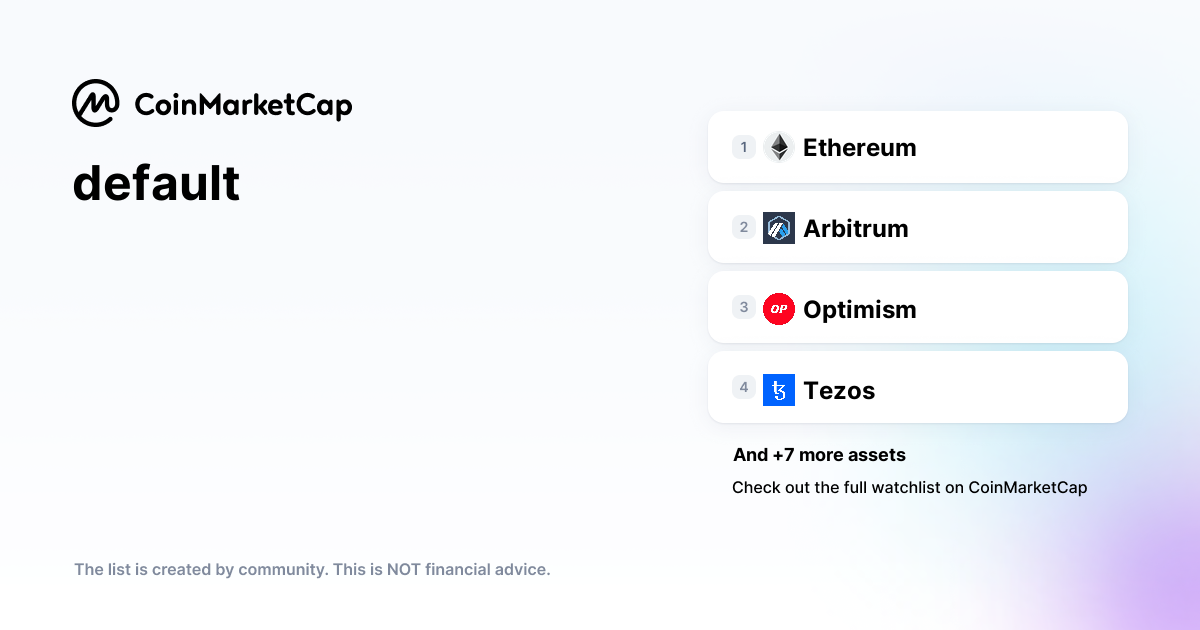The image size is (1200, 630).
Task: Click the Arbitrum coin icon
Action: point(778,228)
